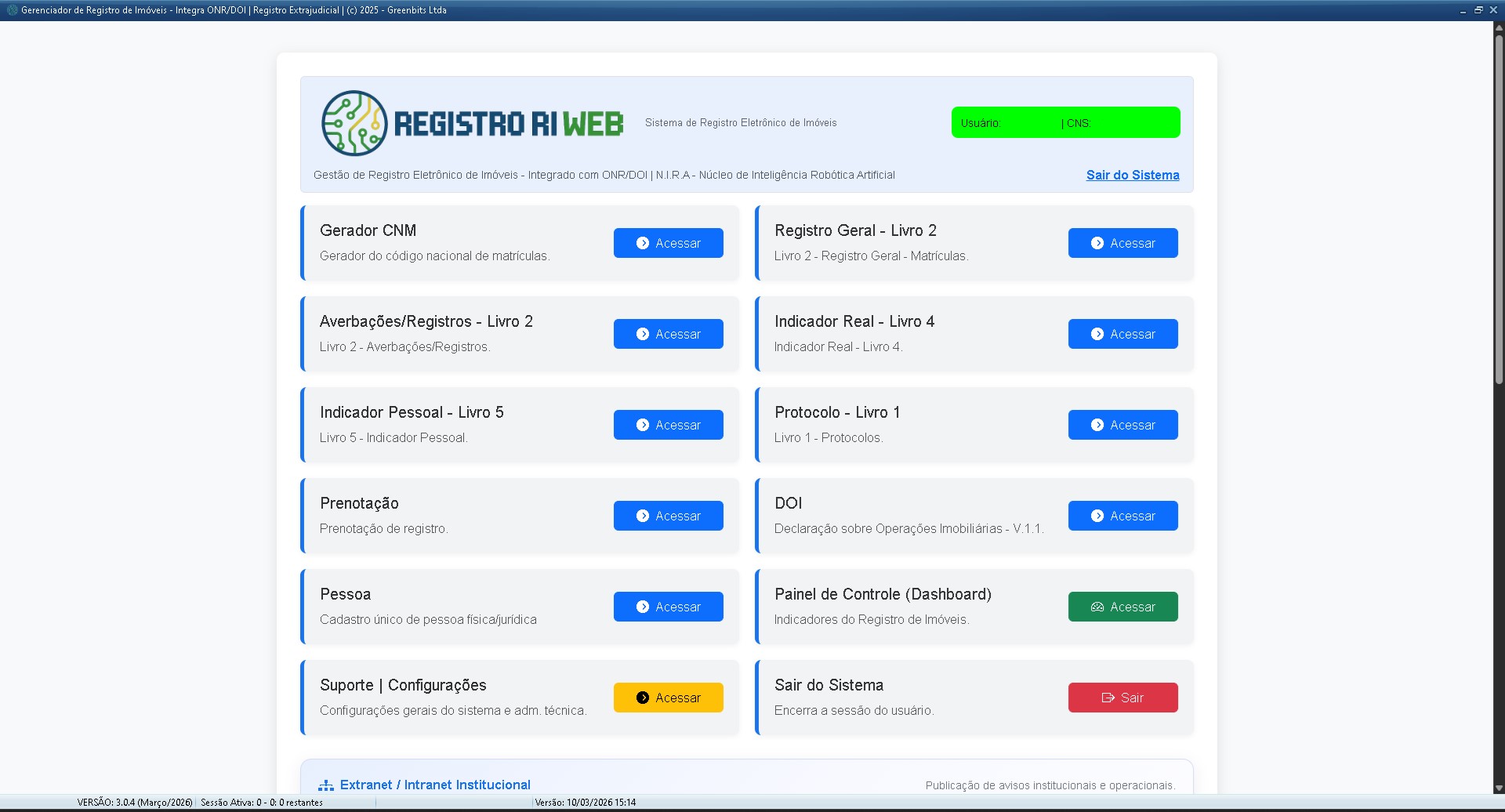Access Registro Geral - Livro 2

tap(1122, 243)
